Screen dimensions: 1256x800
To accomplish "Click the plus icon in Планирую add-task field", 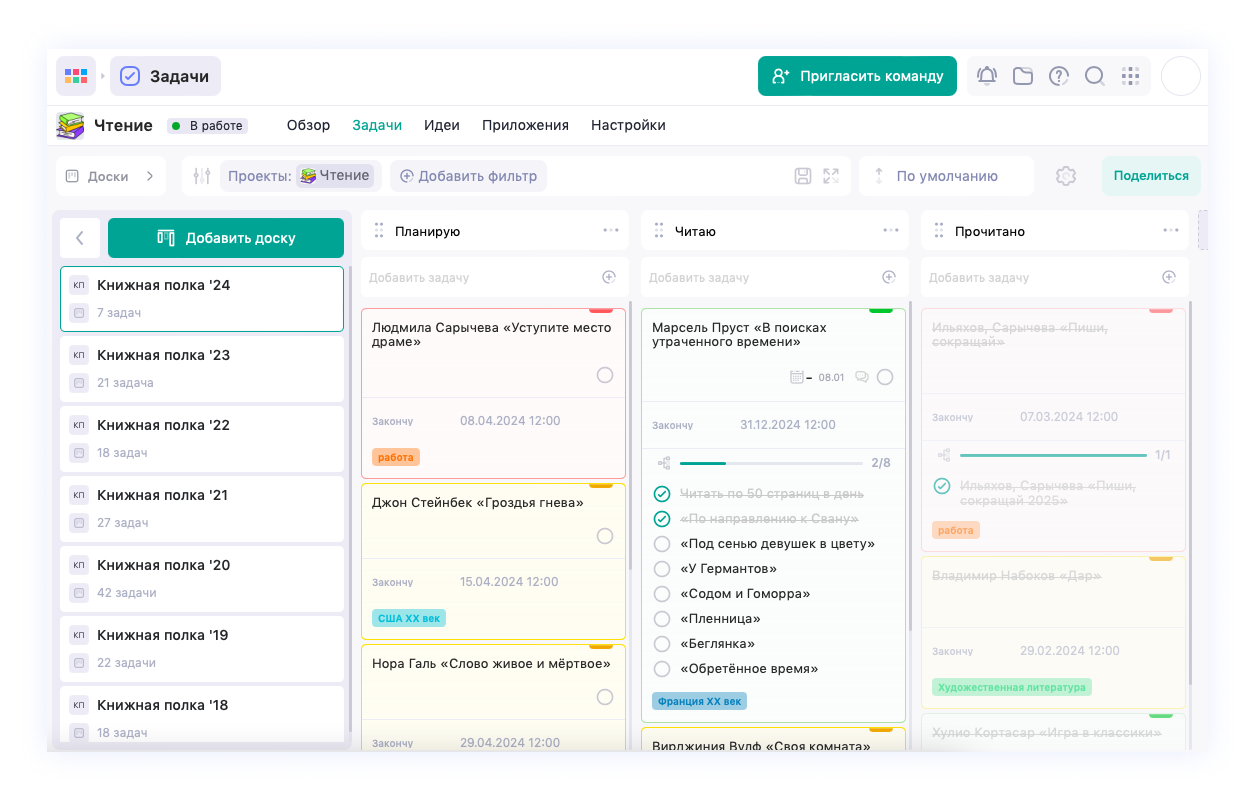I will (x=609, y=277).
